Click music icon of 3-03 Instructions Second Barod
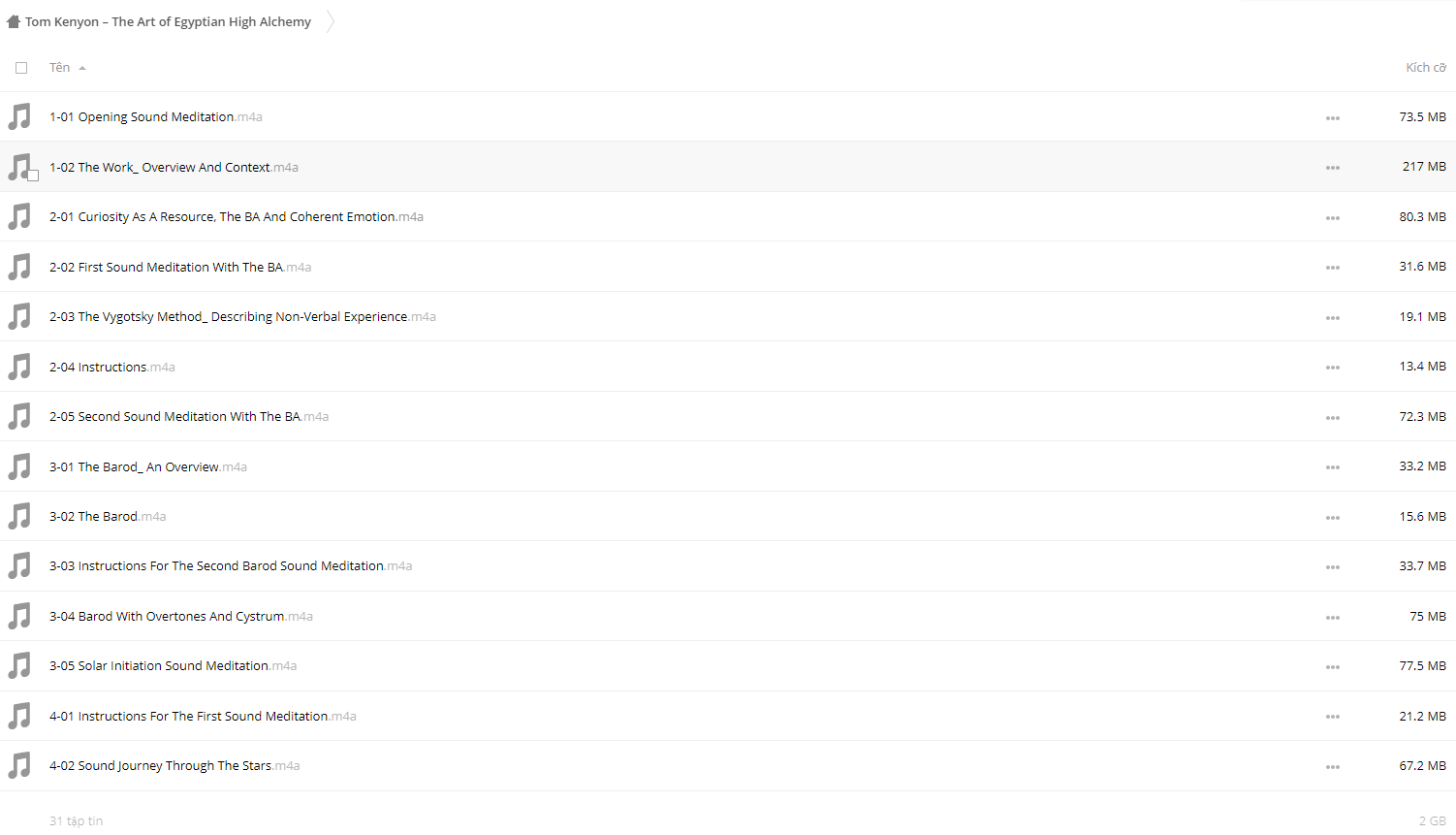The image size is (1456, 835). (x=19, y=565)
